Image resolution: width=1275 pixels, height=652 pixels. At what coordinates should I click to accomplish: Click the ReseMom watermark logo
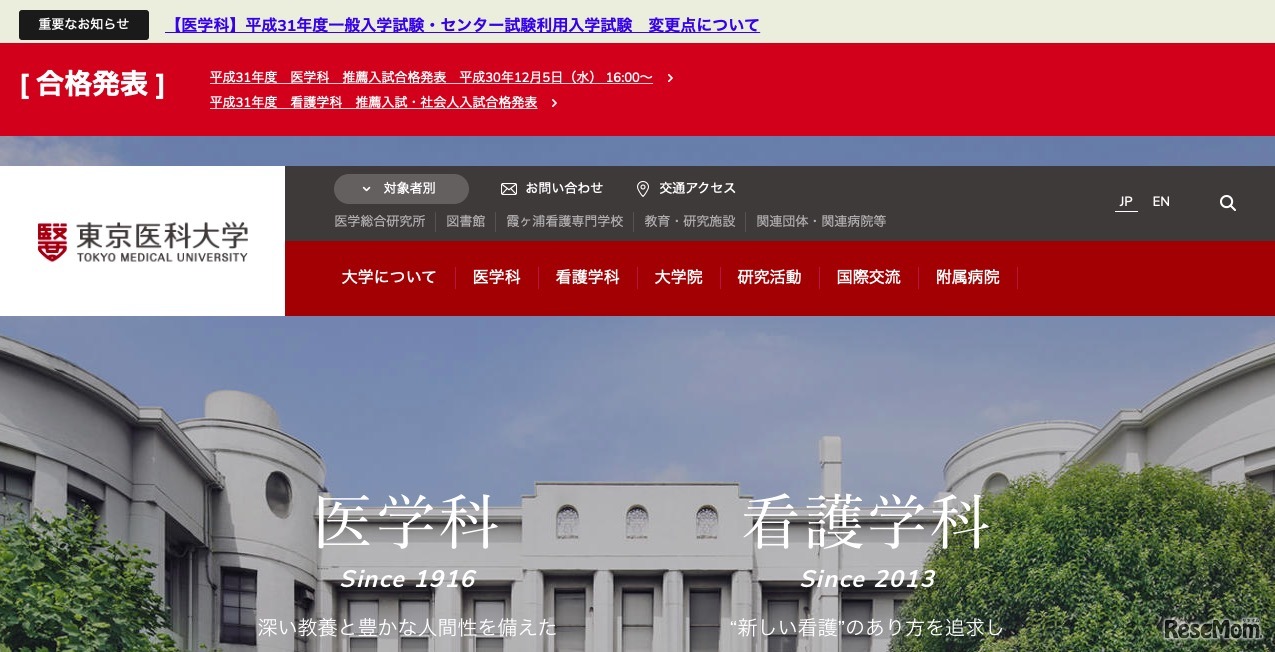[1211, 629]
